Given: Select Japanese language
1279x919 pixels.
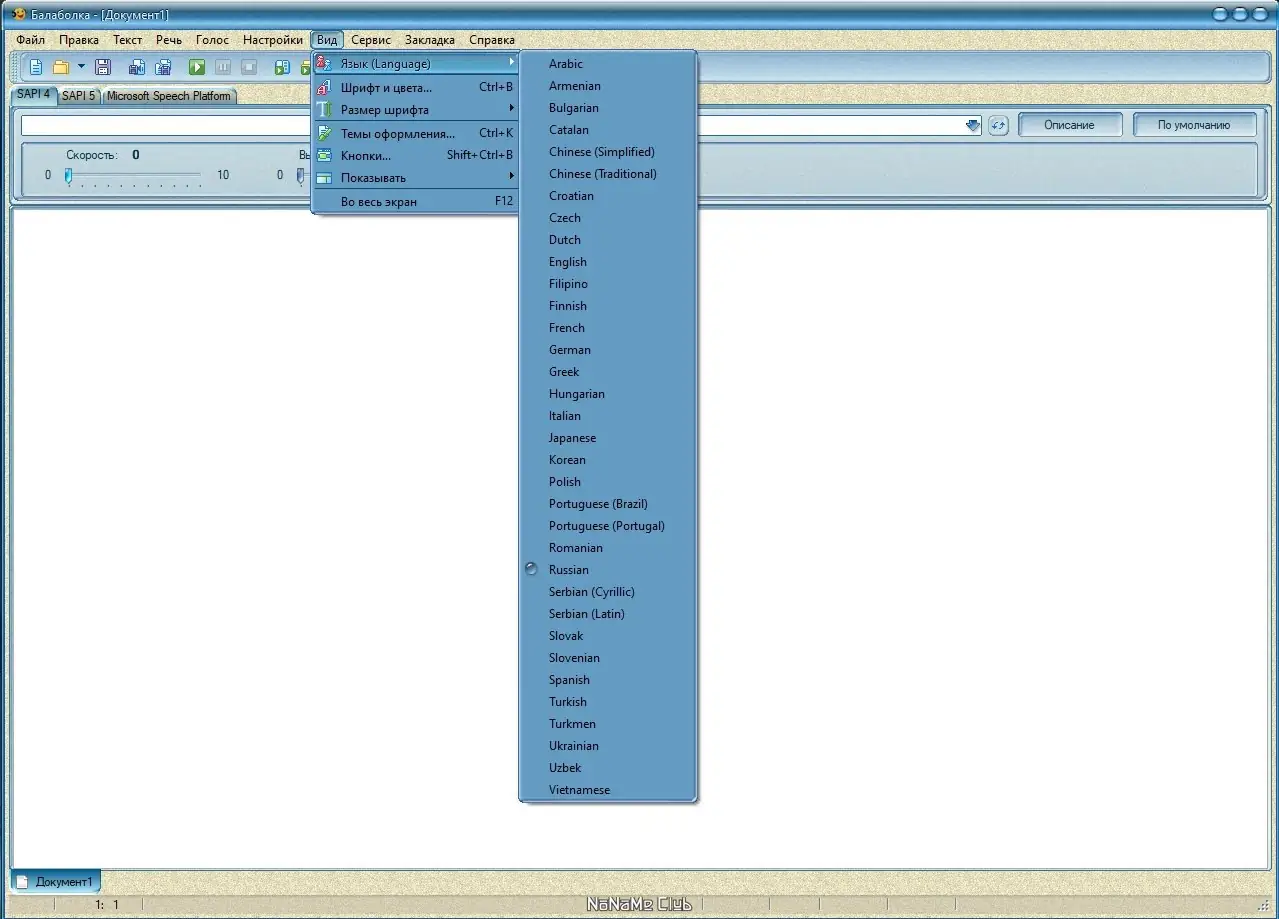Looking at the screenshot, I should (607, 438).
